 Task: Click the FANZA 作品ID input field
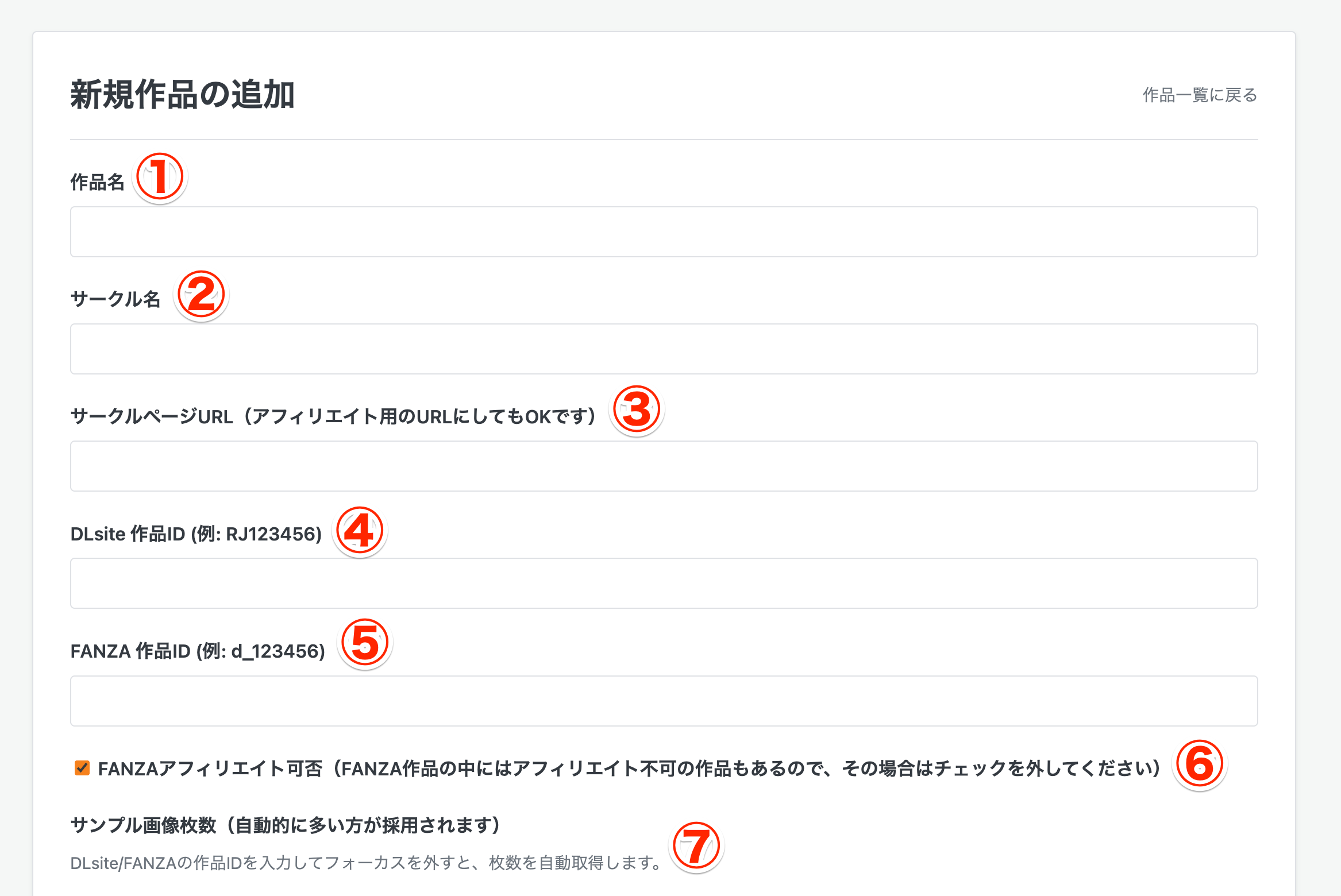click(x=664, y=701)
